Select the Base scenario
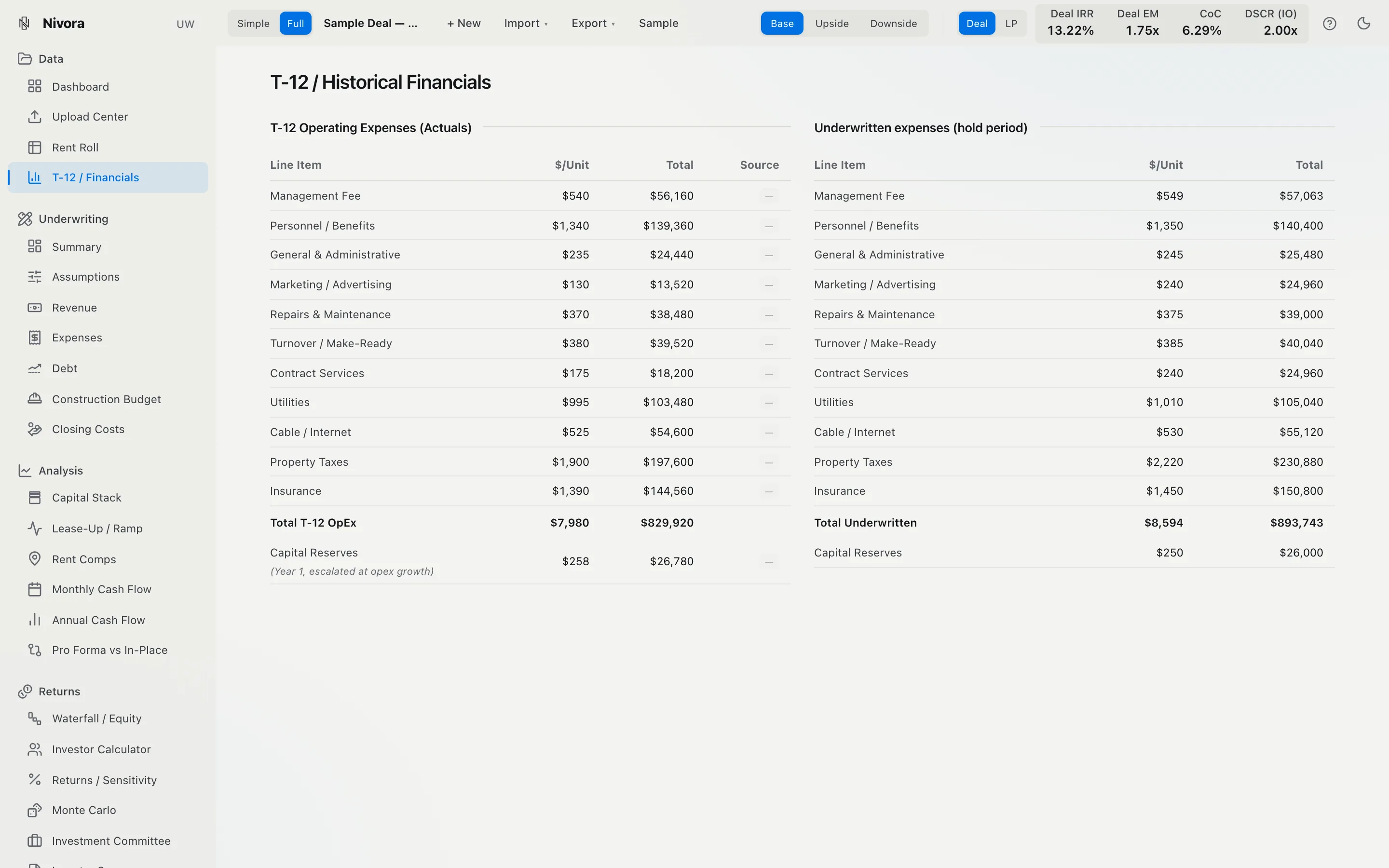1389x868 pixels. (782, 24)
